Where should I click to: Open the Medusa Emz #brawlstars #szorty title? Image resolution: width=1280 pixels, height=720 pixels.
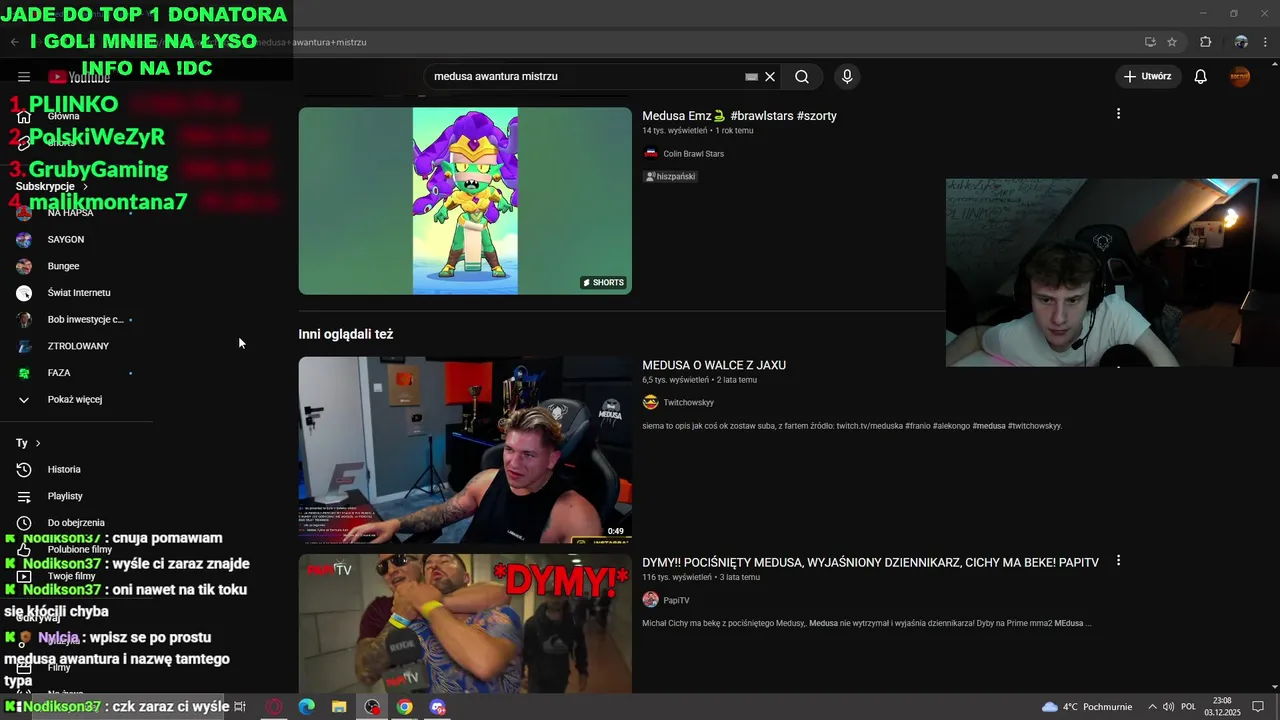point(739,116)
